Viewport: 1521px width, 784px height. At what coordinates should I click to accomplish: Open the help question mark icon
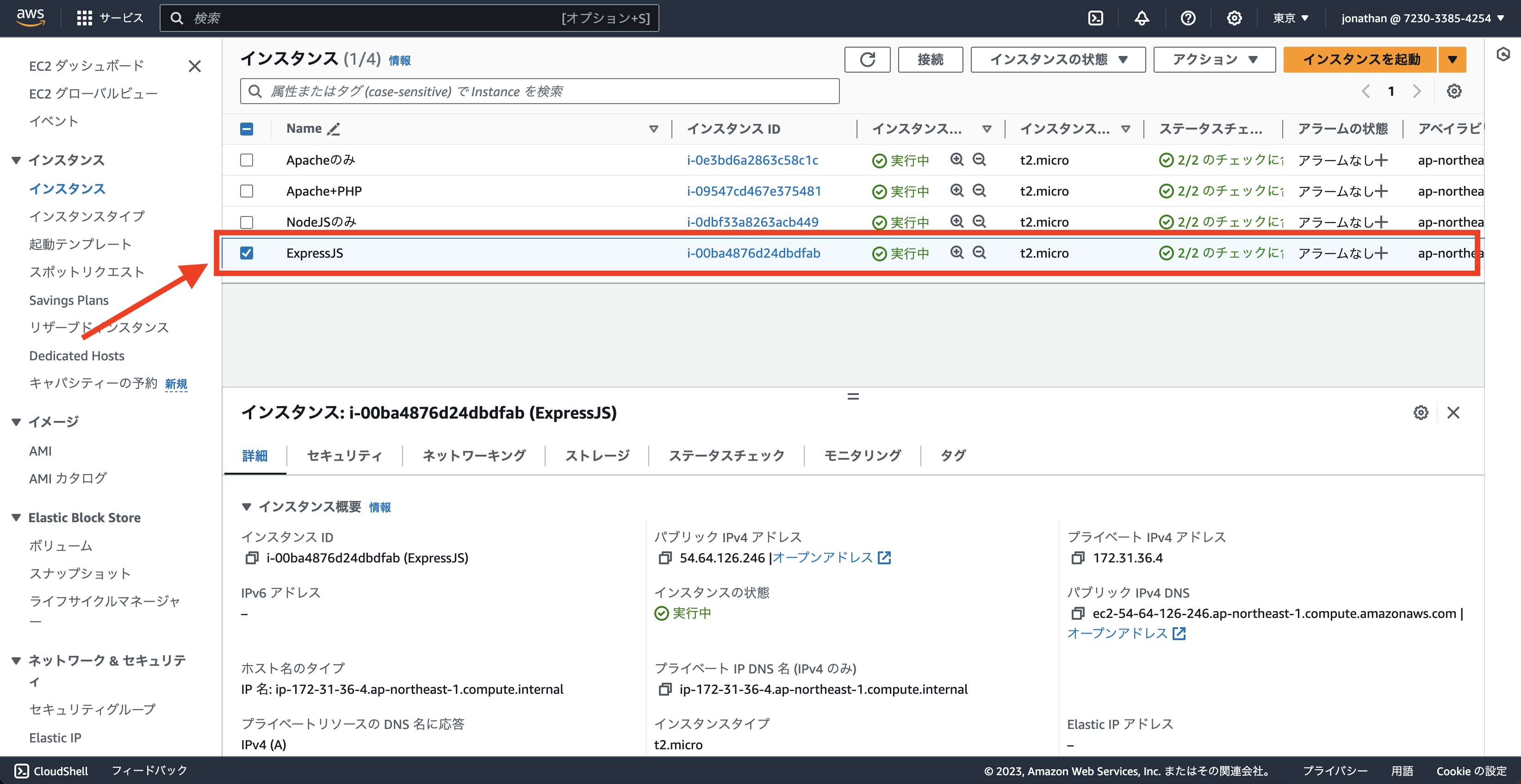(x=1187, y=18)
